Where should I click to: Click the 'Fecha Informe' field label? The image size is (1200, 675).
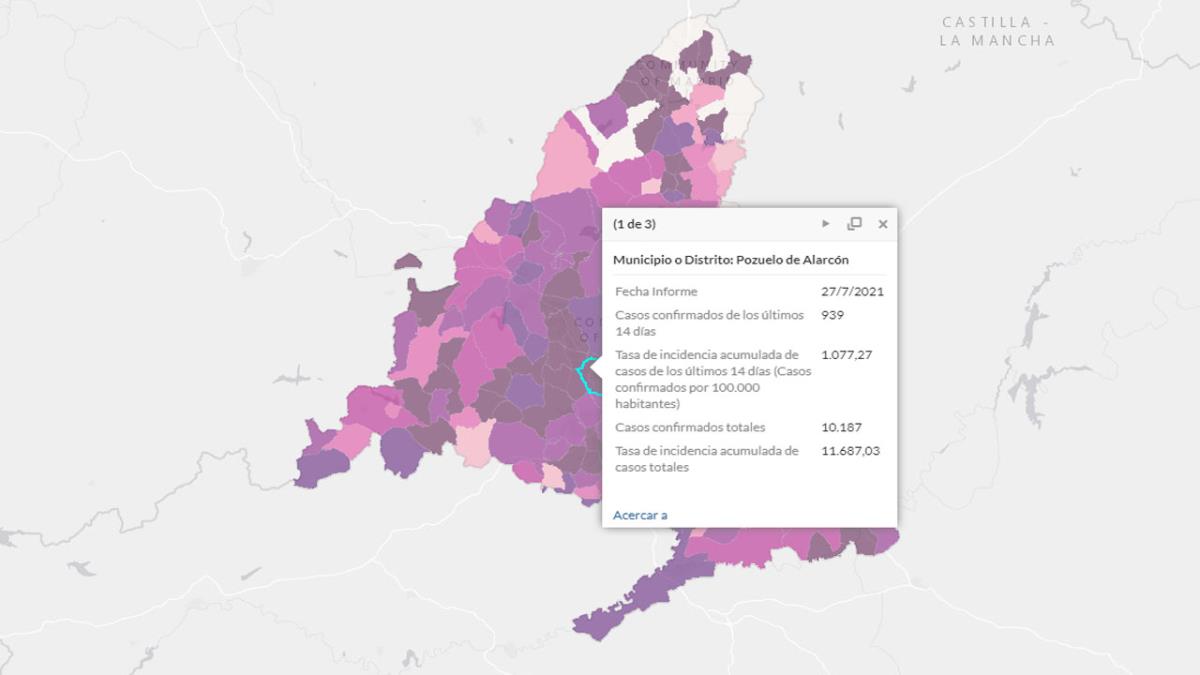[x=656, y=292]
